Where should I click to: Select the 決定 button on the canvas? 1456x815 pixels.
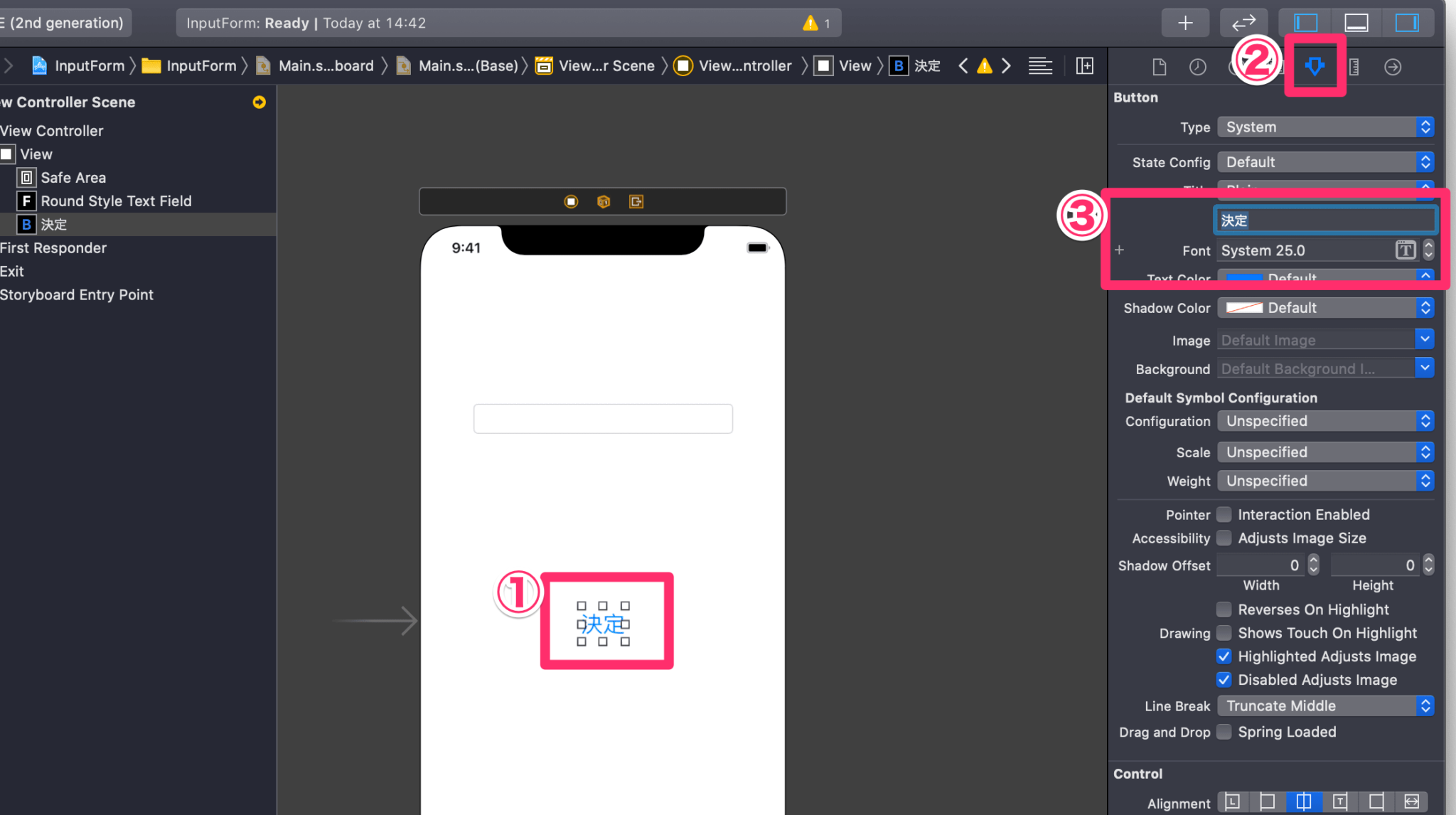[x=604, y=622]
